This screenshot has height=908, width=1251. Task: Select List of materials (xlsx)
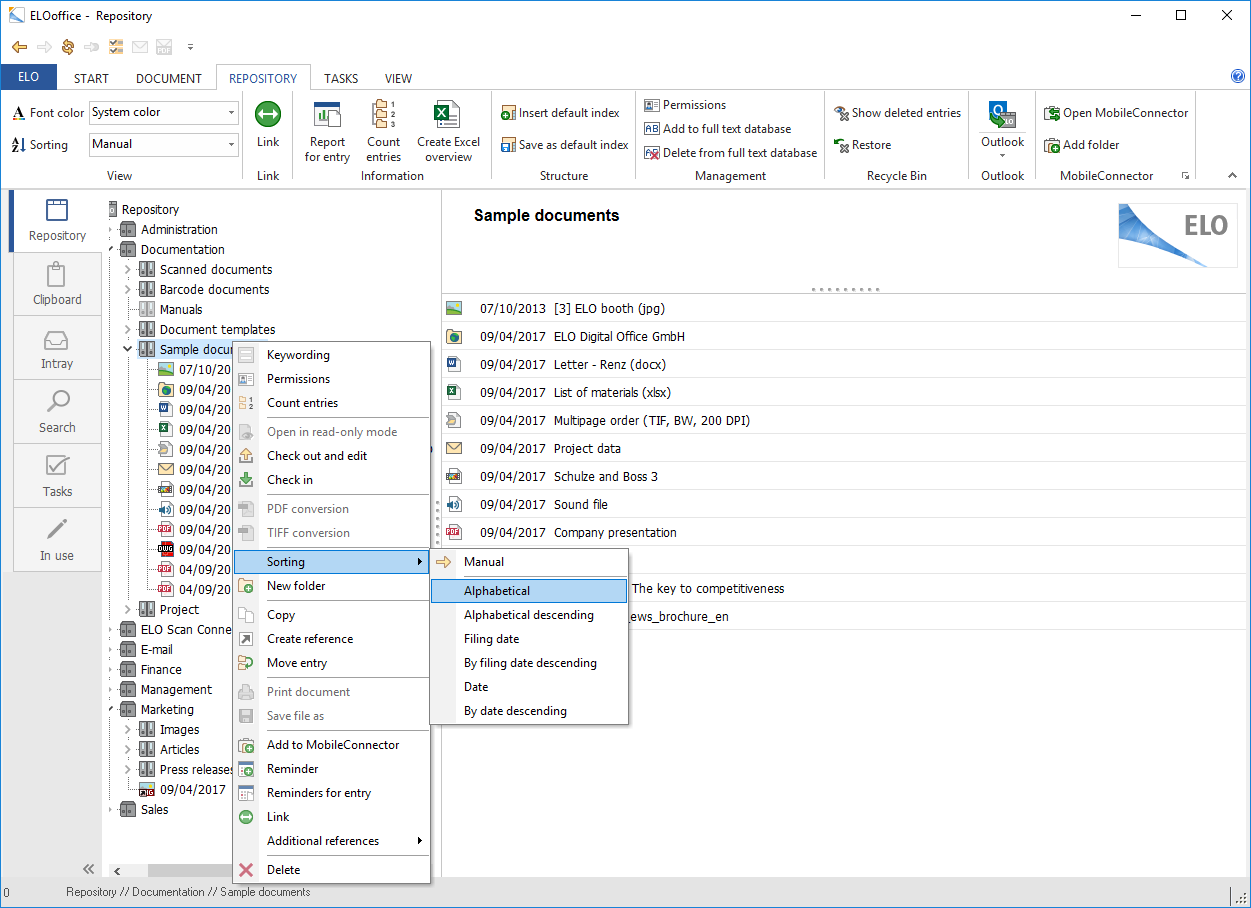point(845,393)
